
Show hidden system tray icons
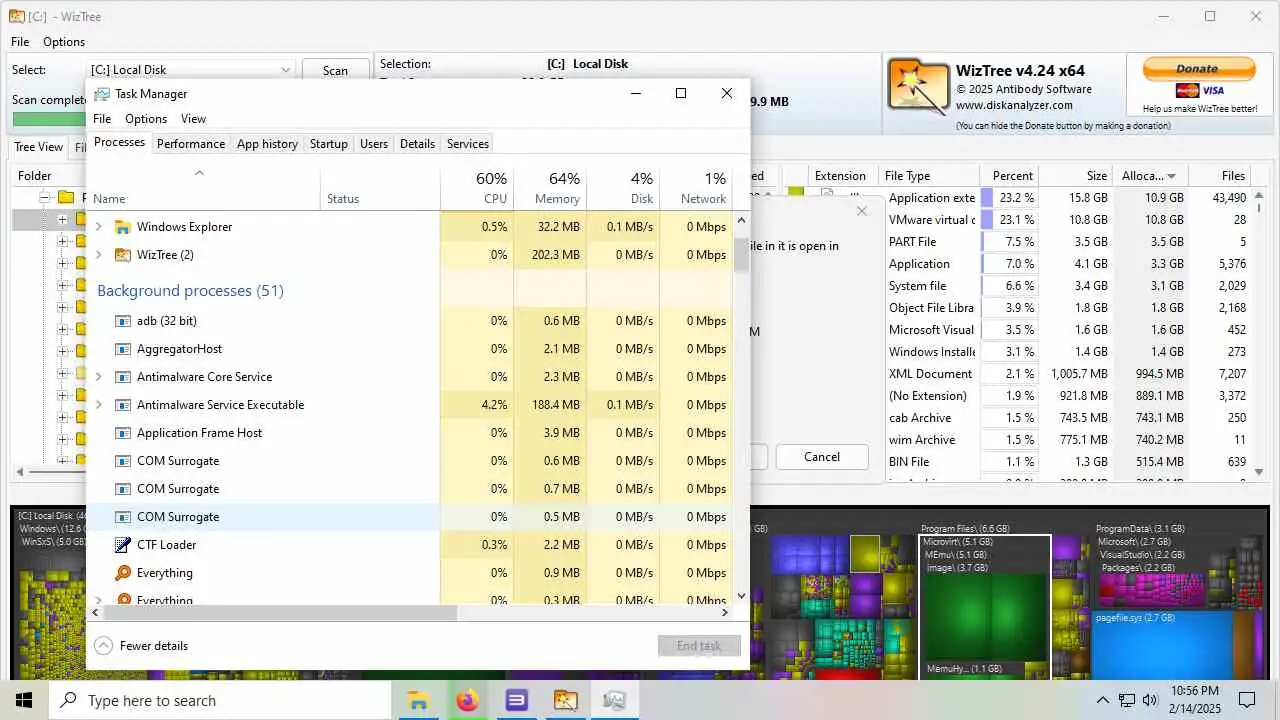(x=1103, y=700)
